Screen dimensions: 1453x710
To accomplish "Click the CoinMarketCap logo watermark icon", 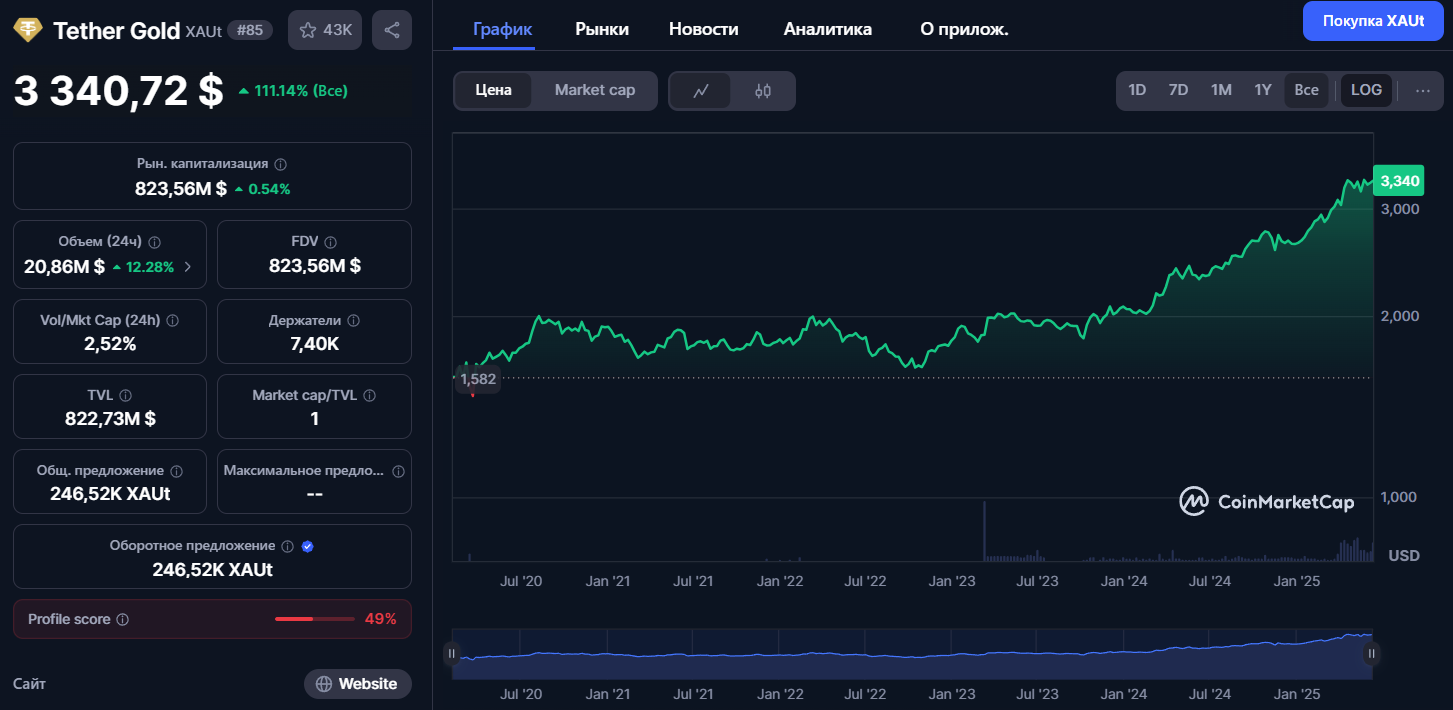I will pyautogui.click(x=1193, y=501).
